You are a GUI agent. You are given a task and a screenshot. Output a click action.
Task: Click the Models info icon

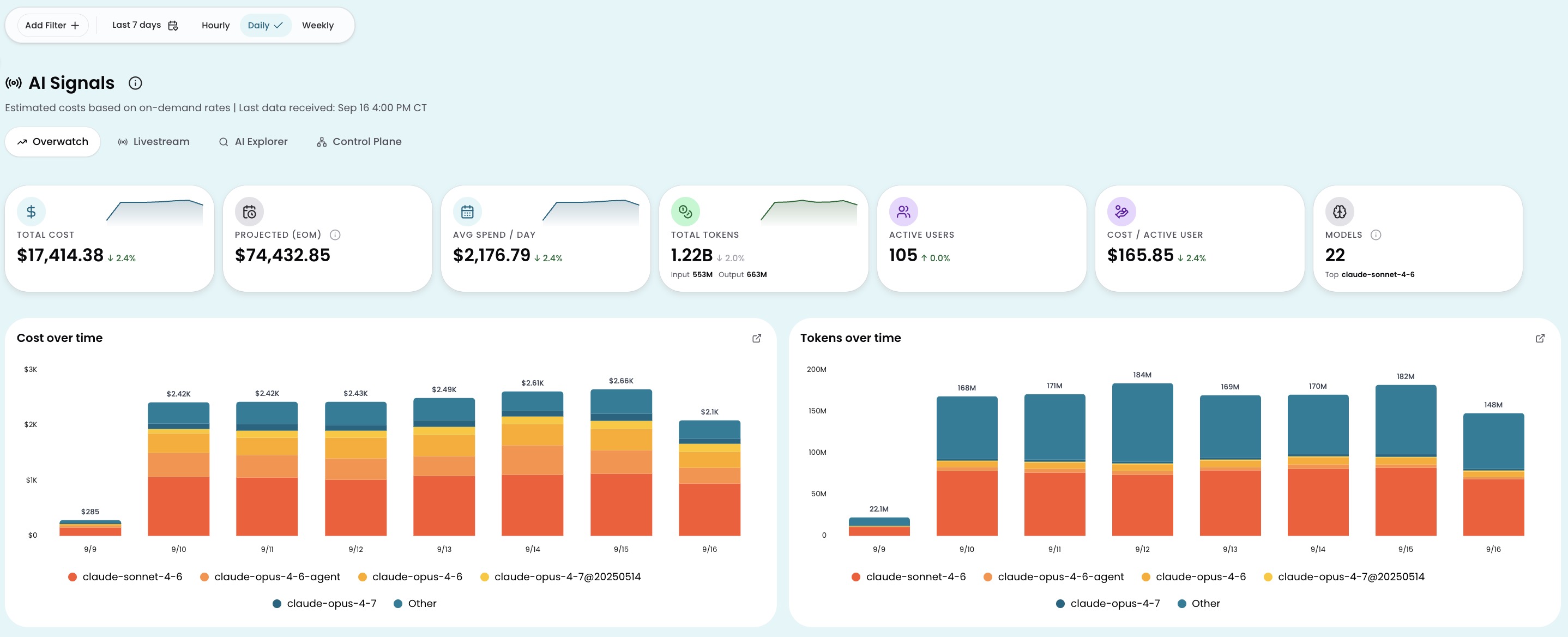click(x=1376, y=235)
